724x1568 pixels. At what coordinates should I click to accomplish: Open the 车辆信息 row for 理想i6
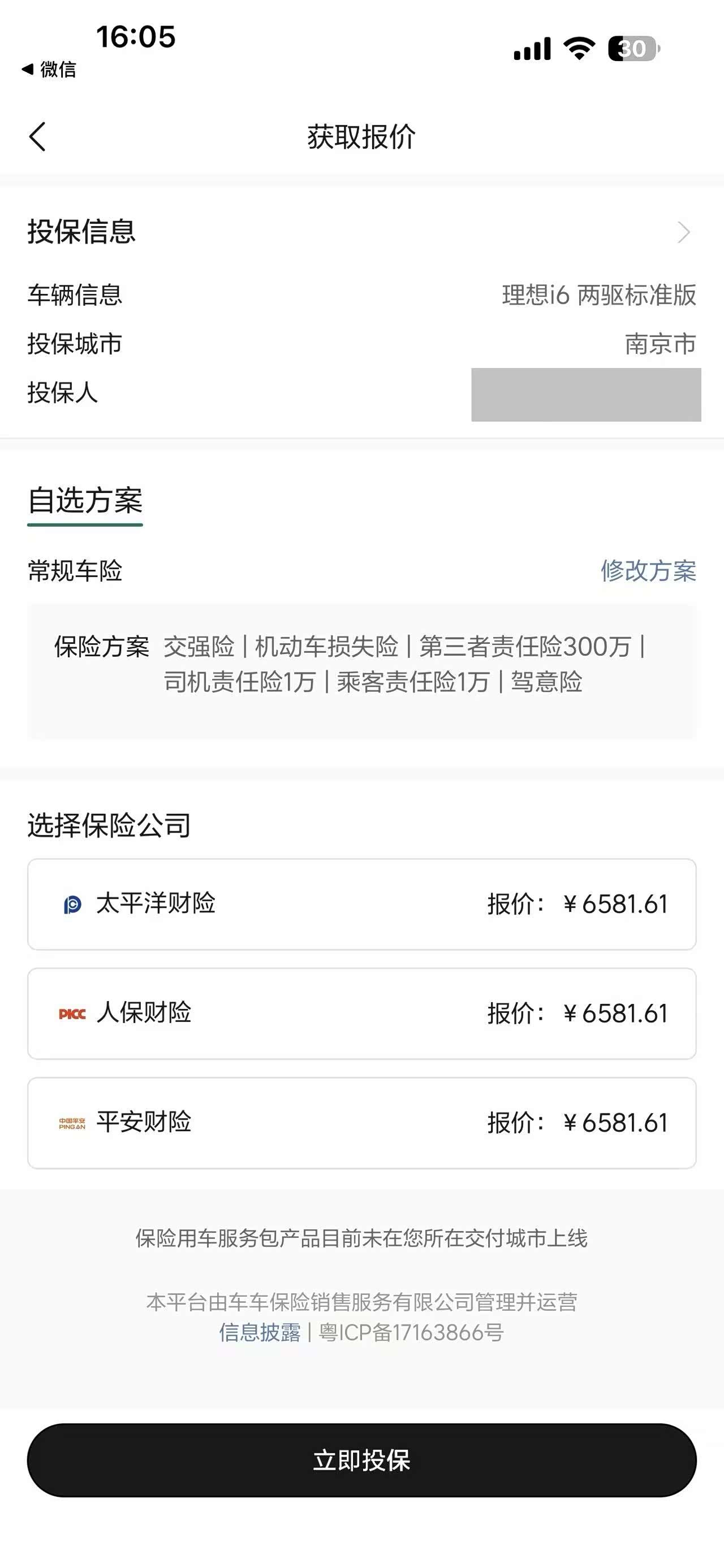[361, 295]
